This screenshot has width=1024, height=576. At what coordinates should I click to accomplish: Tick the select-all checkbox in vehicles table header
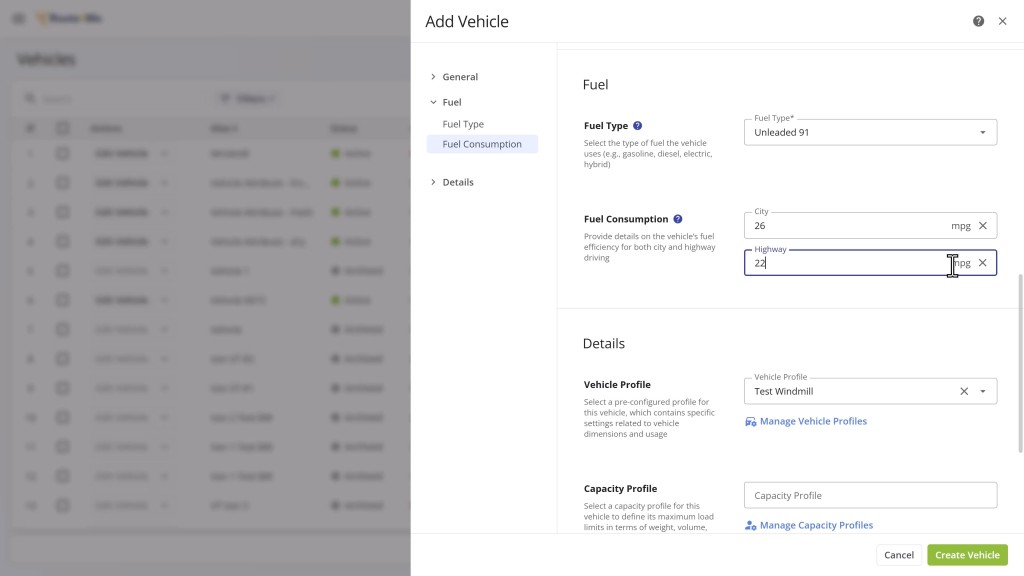pos(63,128)
